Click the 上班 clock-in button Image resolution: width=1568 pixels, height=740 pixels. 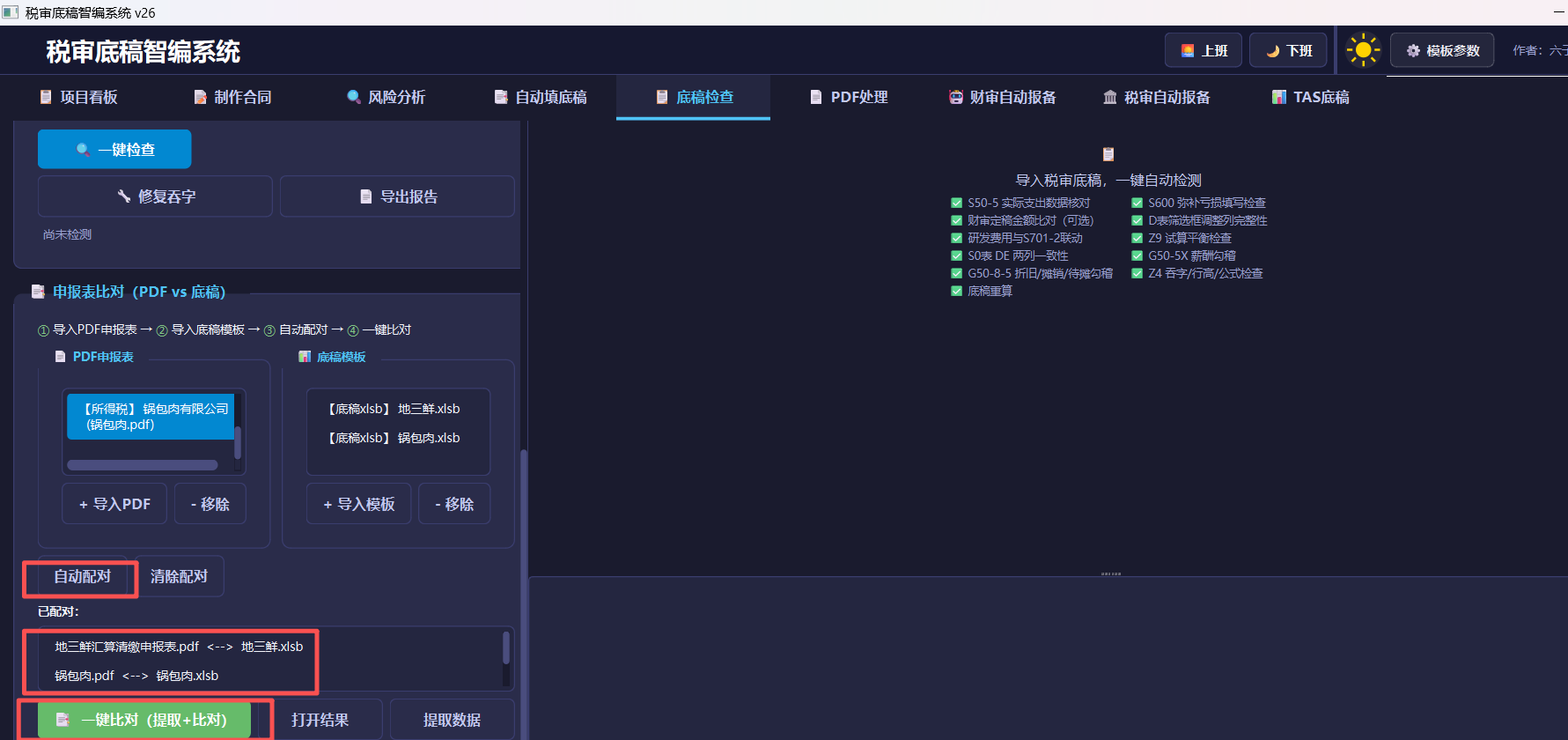point(1204,50)
